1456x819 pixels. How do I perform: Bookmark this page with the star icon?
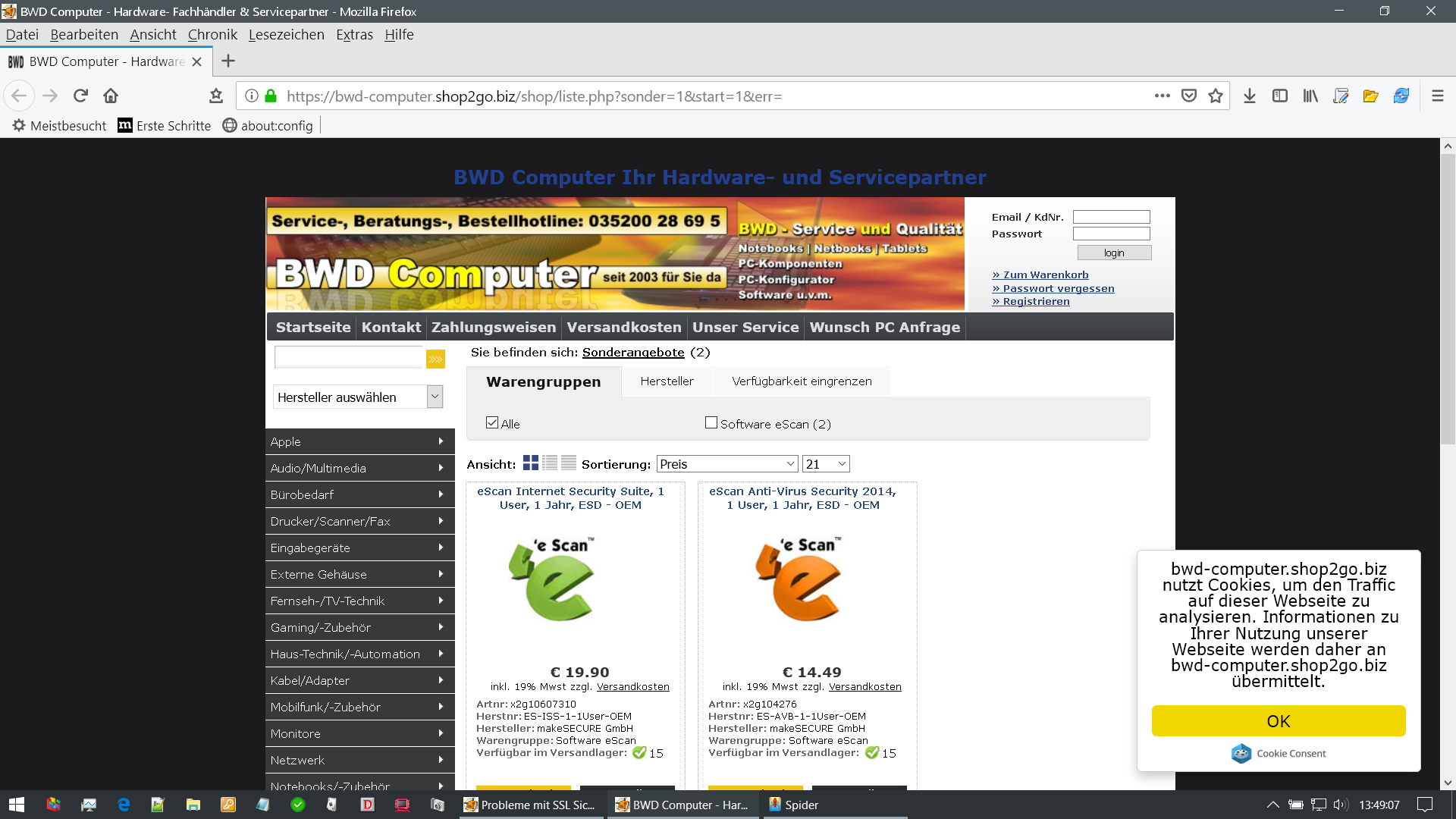(1216, 96)
